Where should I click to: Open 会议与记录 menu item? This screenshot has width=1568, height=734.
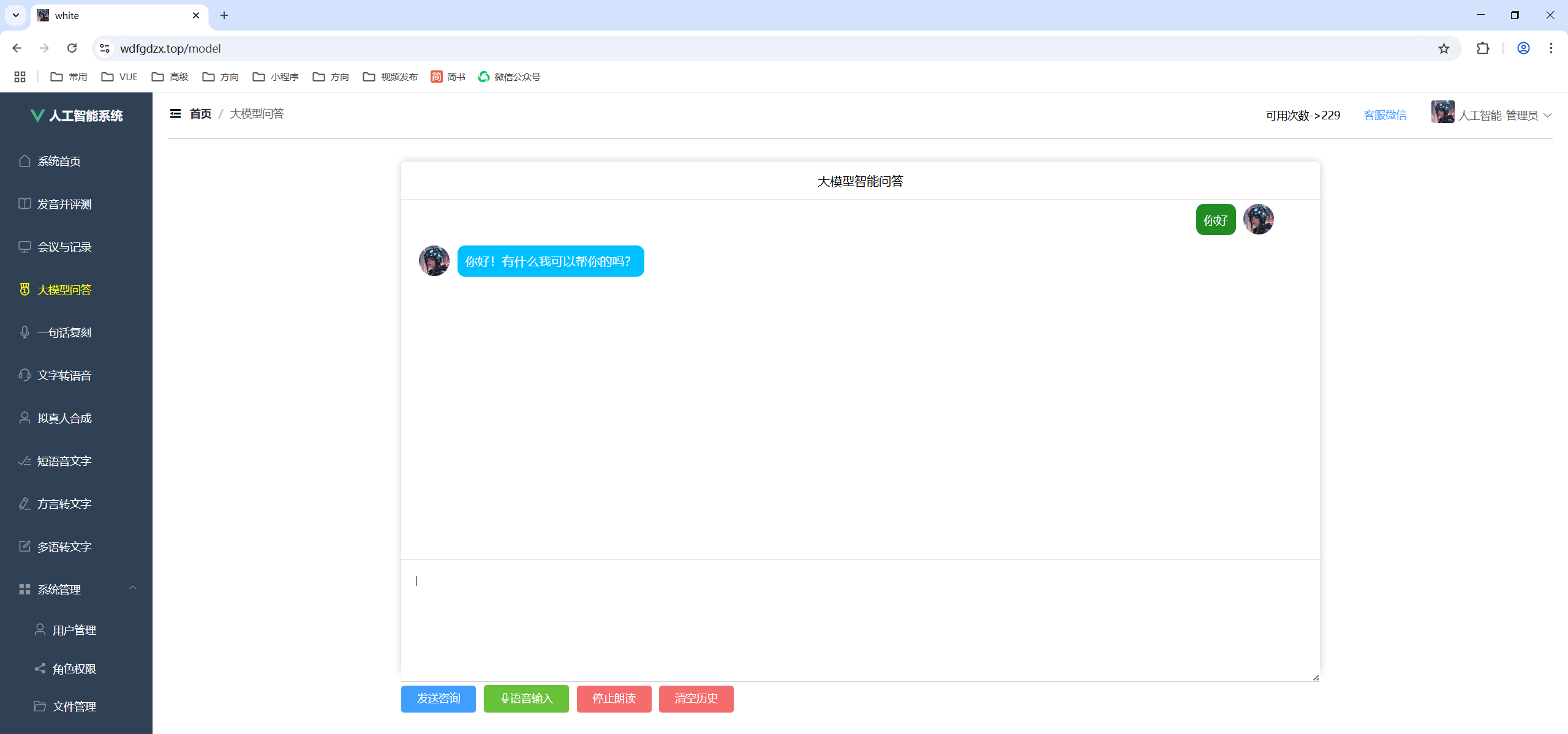(x=76, y=247)
